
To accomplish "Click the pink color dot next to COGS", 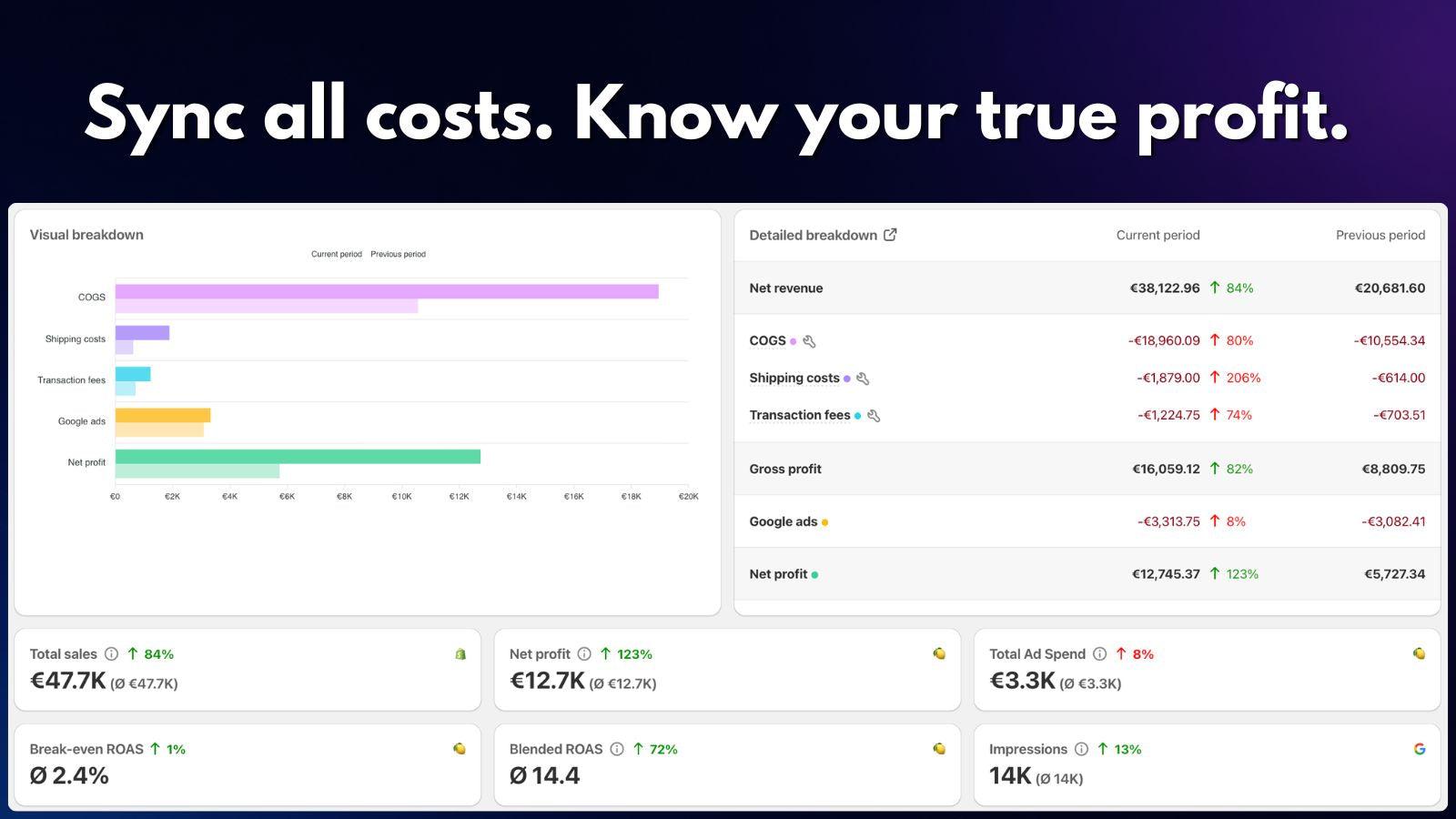I will click(793, 341).
